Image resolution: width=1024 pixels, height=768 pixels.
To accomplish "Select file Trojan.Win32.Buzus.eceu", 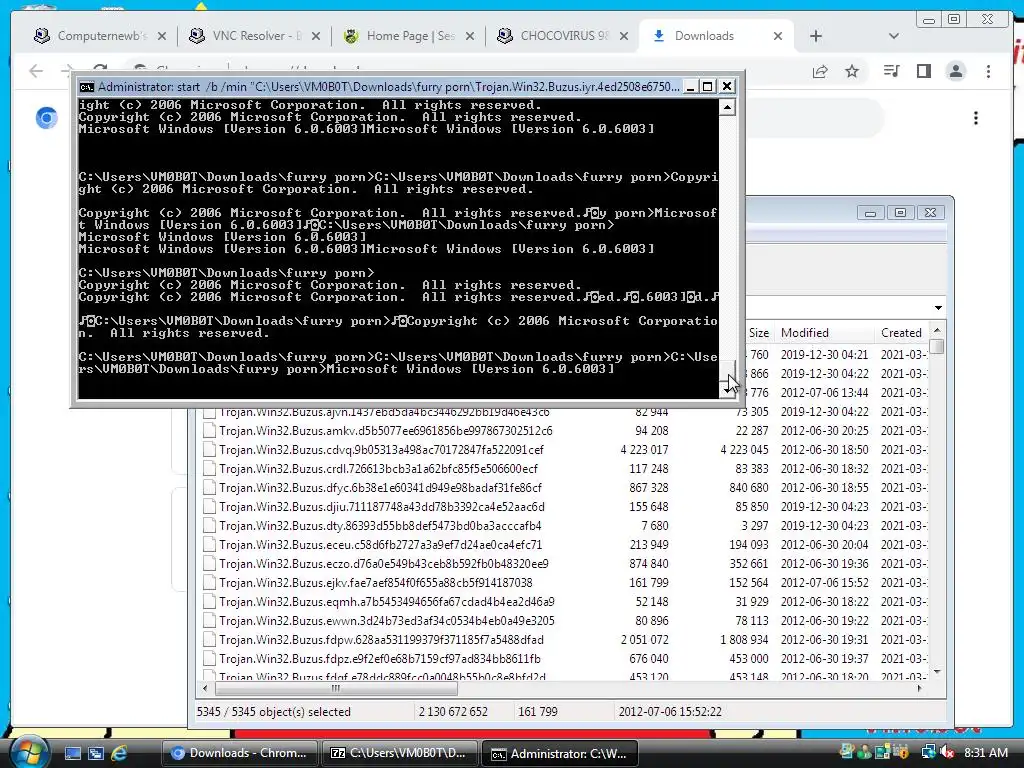I will tap(380, 545).
